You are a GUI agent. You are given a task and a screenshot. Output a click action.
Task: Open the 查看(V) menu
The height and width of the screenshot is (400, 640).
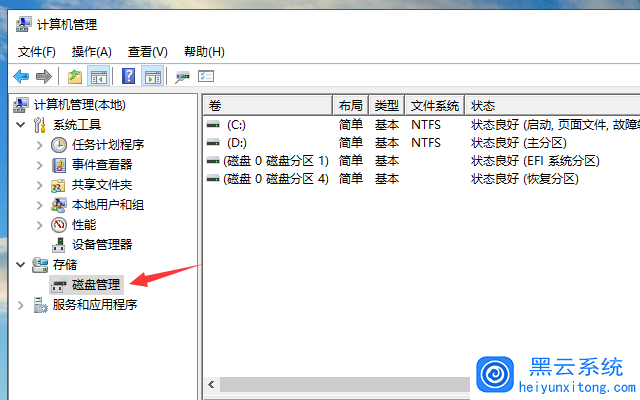(147, 52)
